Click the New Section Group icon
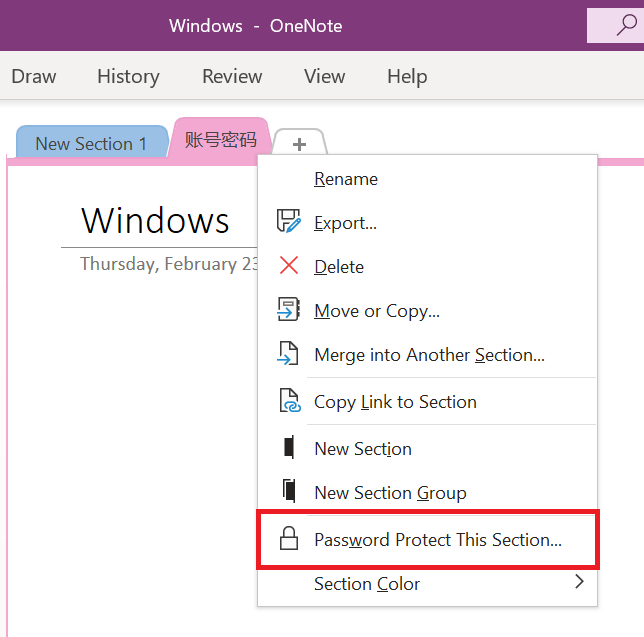Screen dimensions: 644x637 coord(289,490)
